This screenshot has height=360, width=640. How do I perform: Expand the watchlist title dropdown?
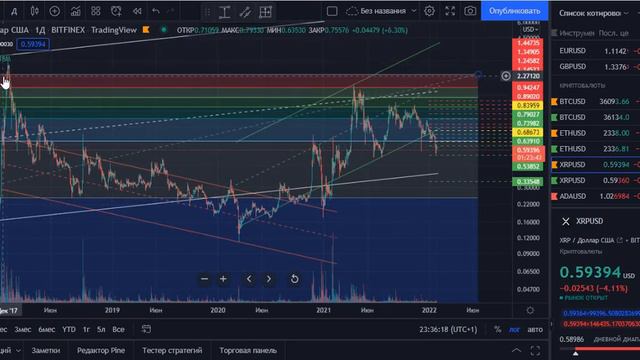coord(627,13)
